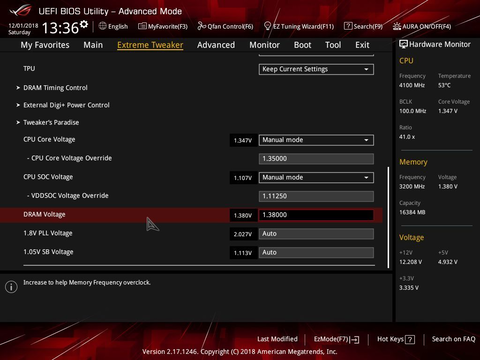
Task: Expand DRAM Timing Control submenu
Action: point(55,88)
